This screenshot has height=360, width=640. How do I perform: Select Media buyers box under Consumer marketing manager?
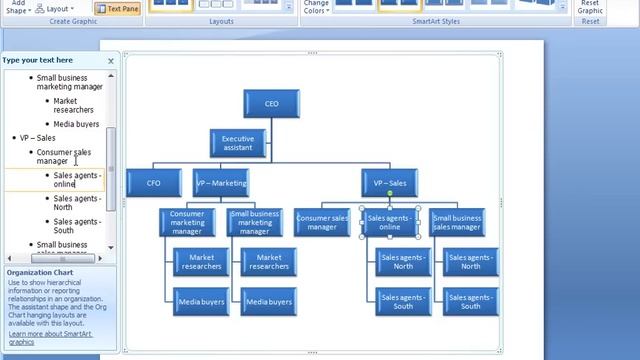point(201,302)
